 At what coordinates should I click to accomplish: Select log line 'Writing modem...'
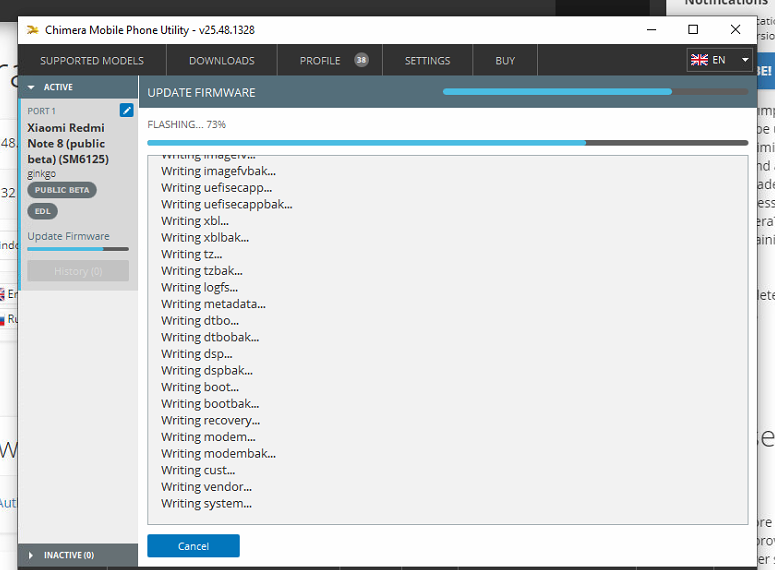208,437
